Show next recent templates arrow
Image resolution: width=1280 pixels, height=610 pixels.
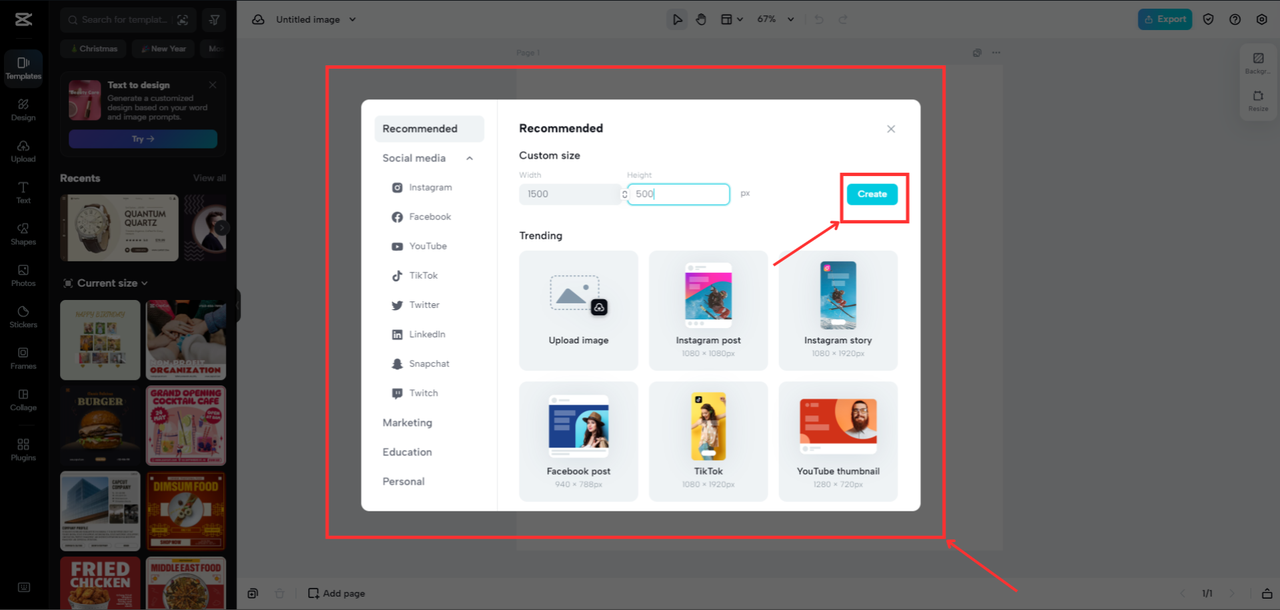coord(222,228)
